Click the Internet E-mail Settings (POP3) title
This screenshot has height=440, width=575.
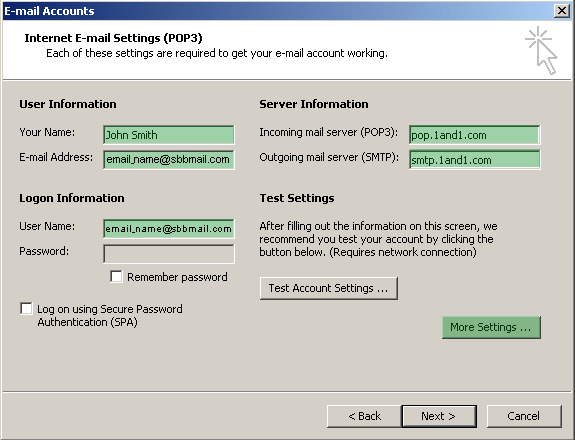point(113,38)
